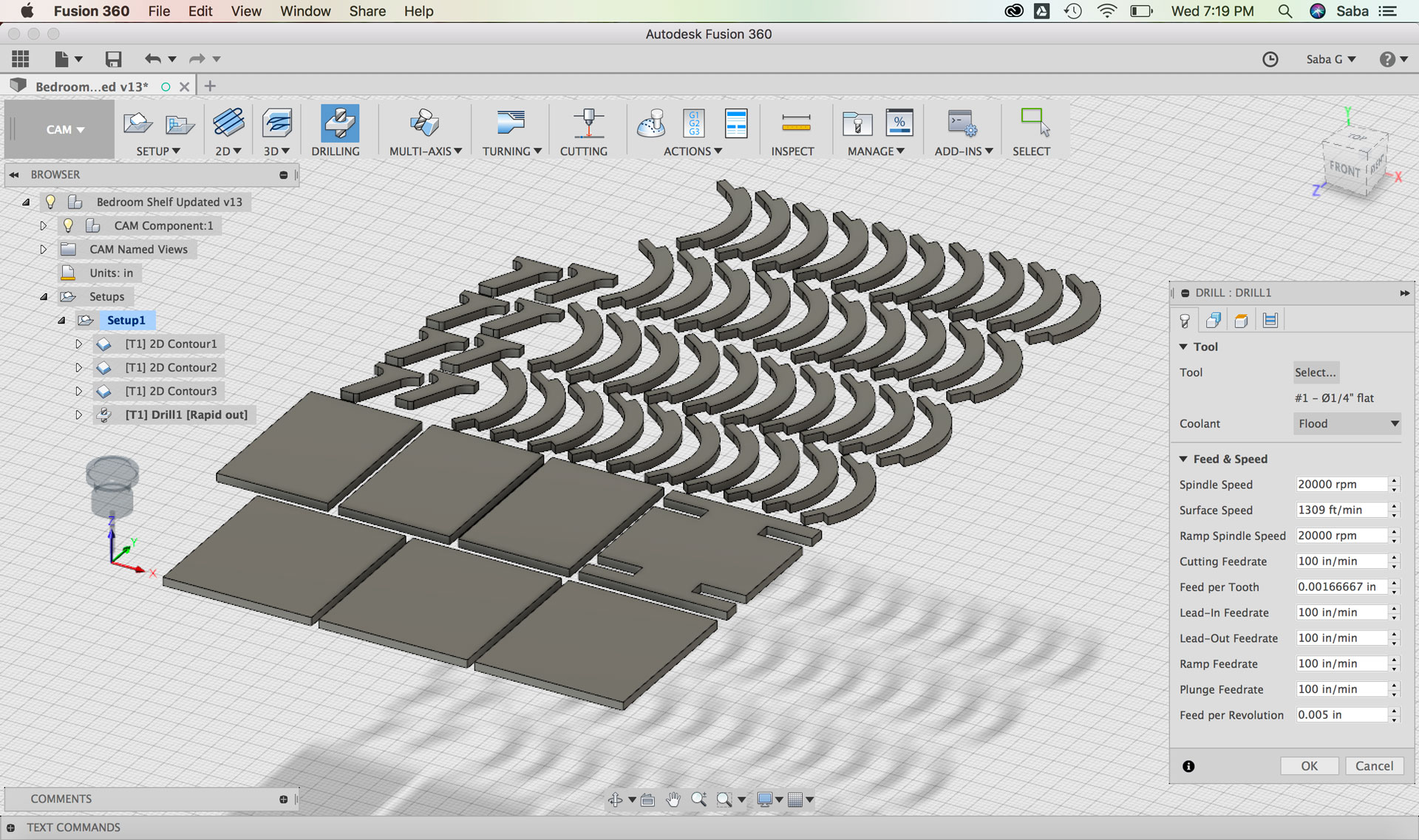Open the Coolant dropdown showing Flood
This screenshot has height=840, width=1419.
[1347, 423]
